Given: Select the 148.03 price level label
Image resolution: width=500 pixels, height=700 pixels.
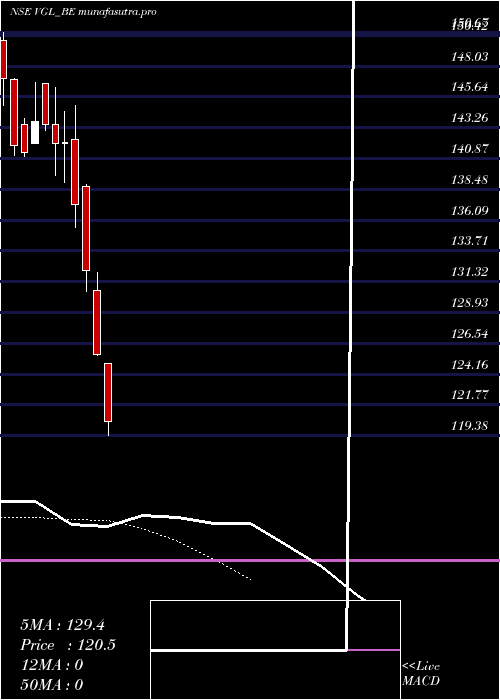Looking at the screenshot, I should (x=470, y=57).
